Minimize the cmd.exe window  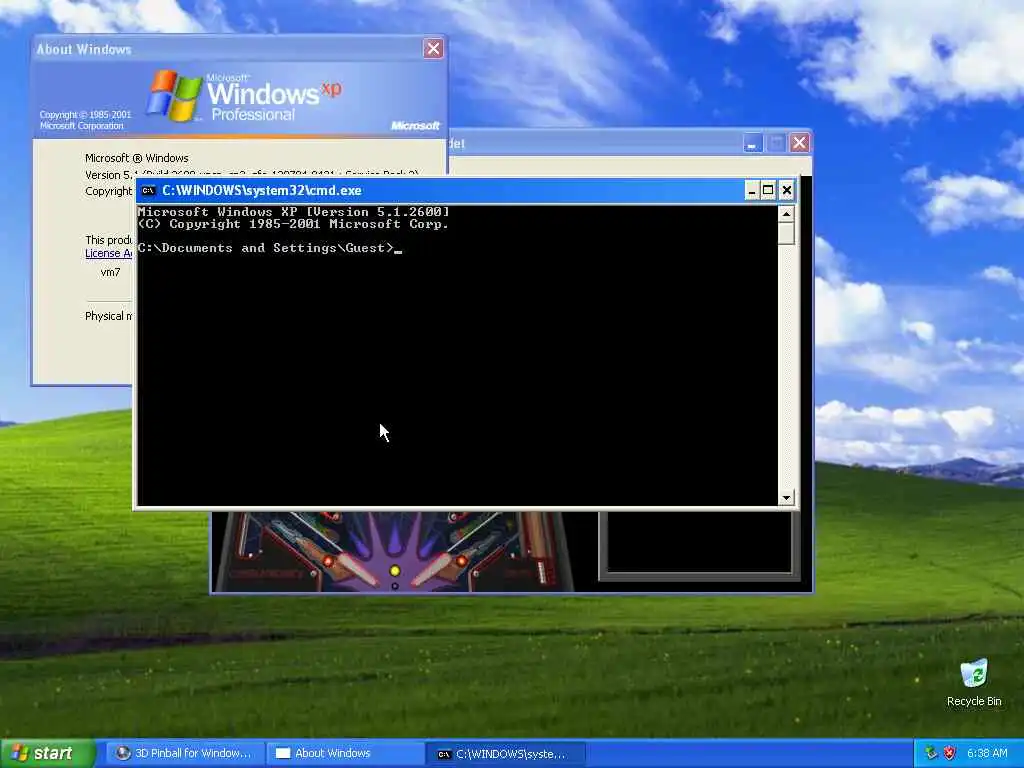pos(752,191)
